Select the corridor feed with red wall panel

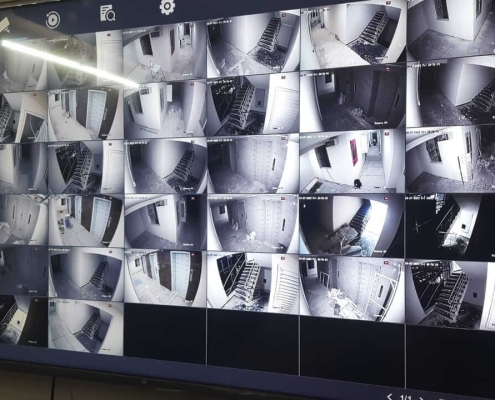coord(352,162)
